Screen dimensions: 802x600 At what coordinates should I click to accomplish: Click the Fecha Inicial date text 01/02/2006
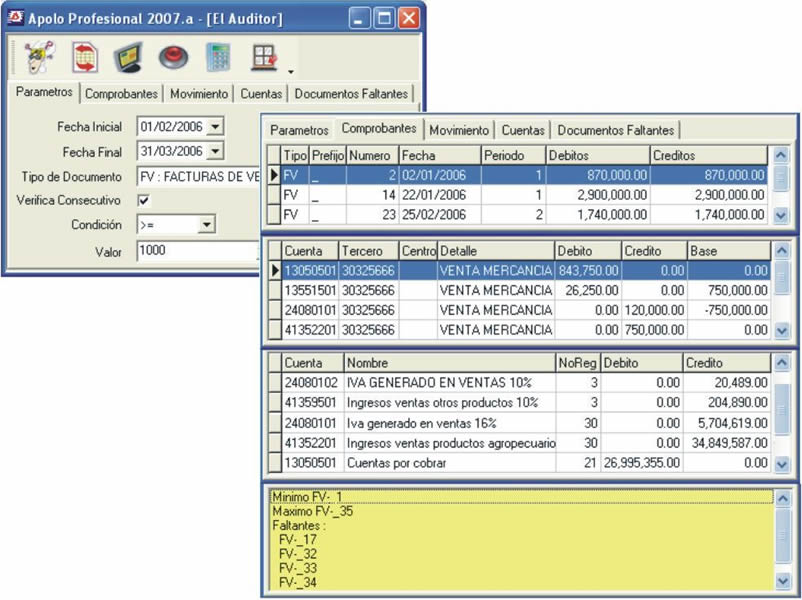point(171,126)
